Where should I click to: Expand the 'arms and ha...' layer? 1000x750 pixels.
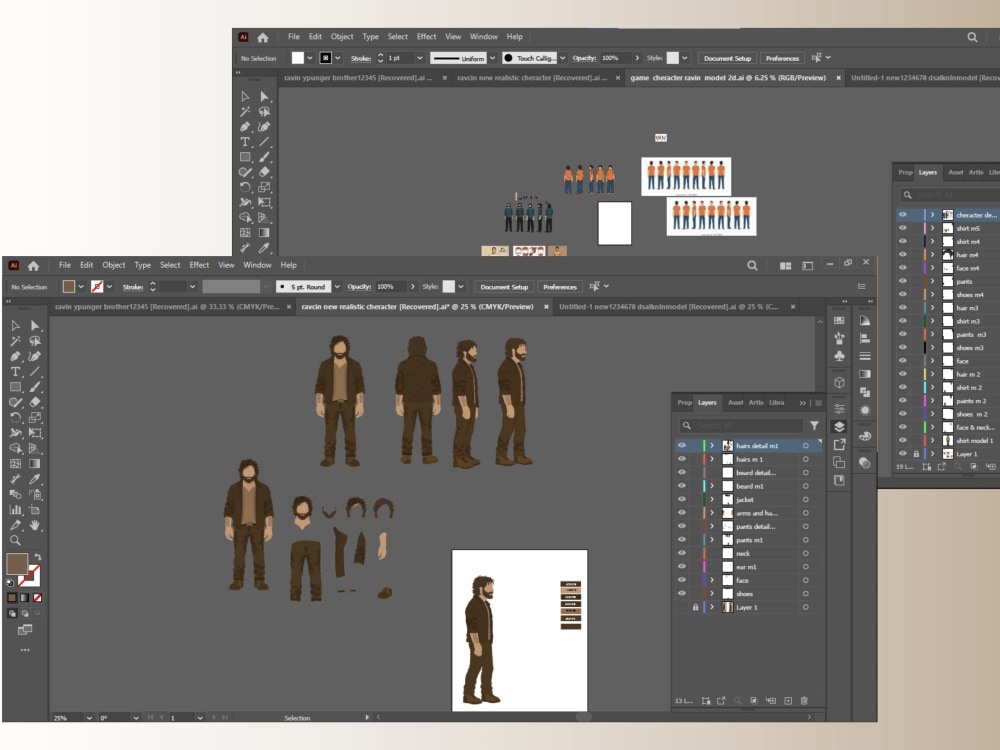click(712, 513)
